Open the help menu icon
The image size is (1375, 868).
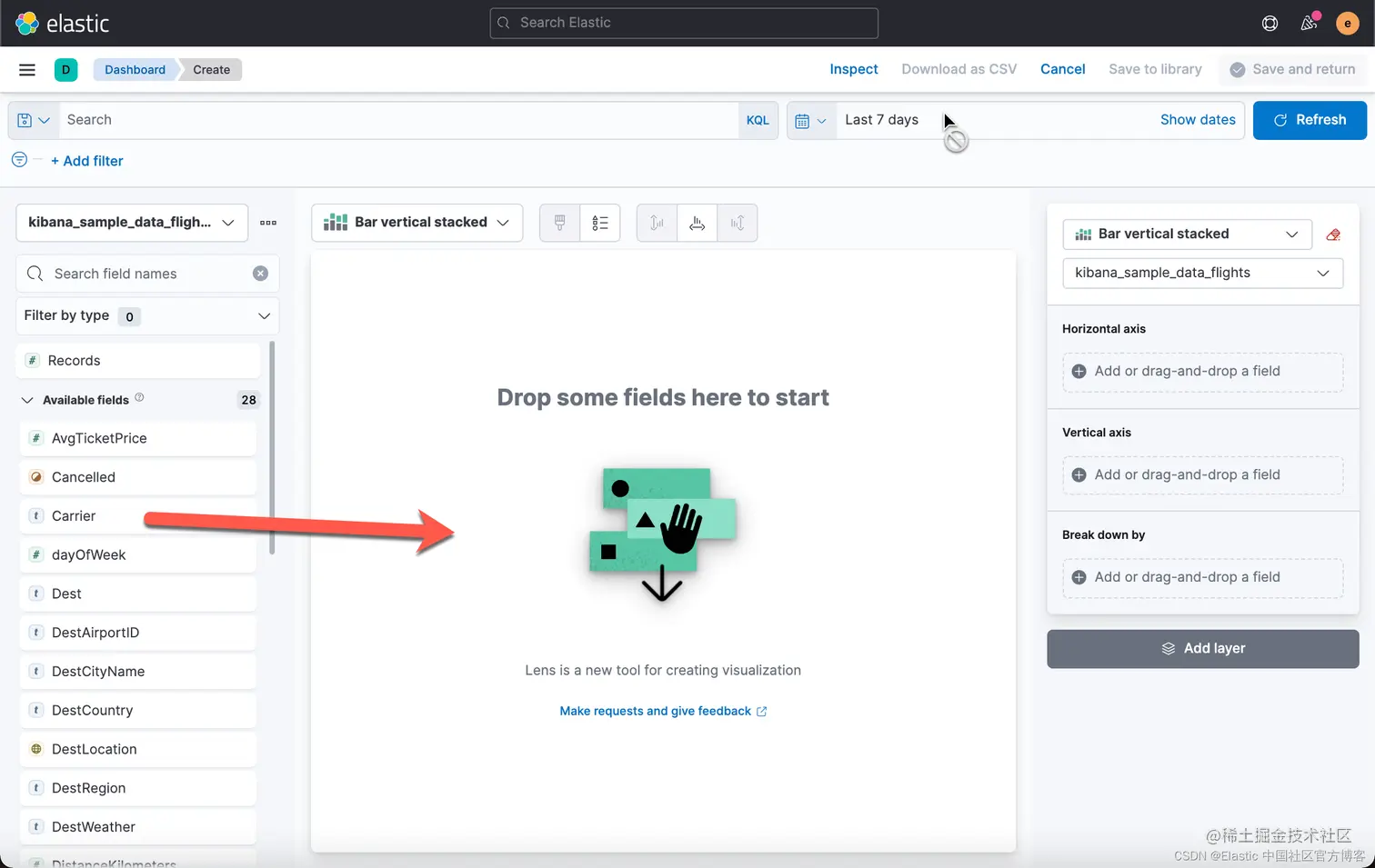coord(1270,23)
